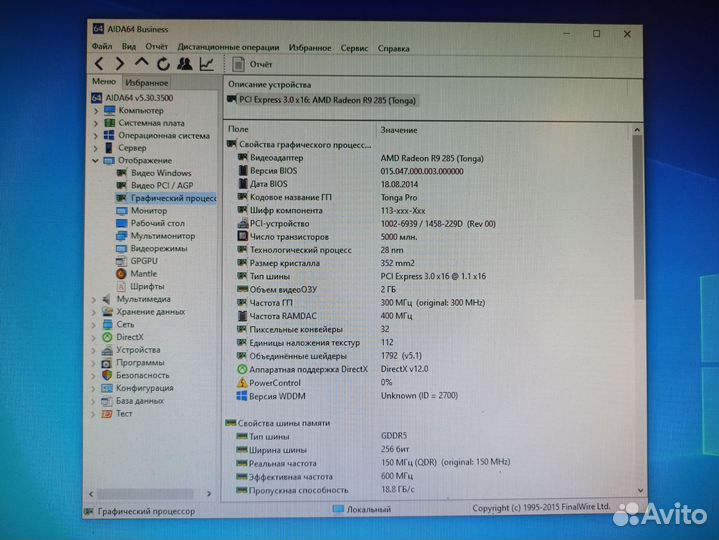Go up one level with the up arrow
The width and height of the screenshot is (719, 540).
click(x=142, y=63)
